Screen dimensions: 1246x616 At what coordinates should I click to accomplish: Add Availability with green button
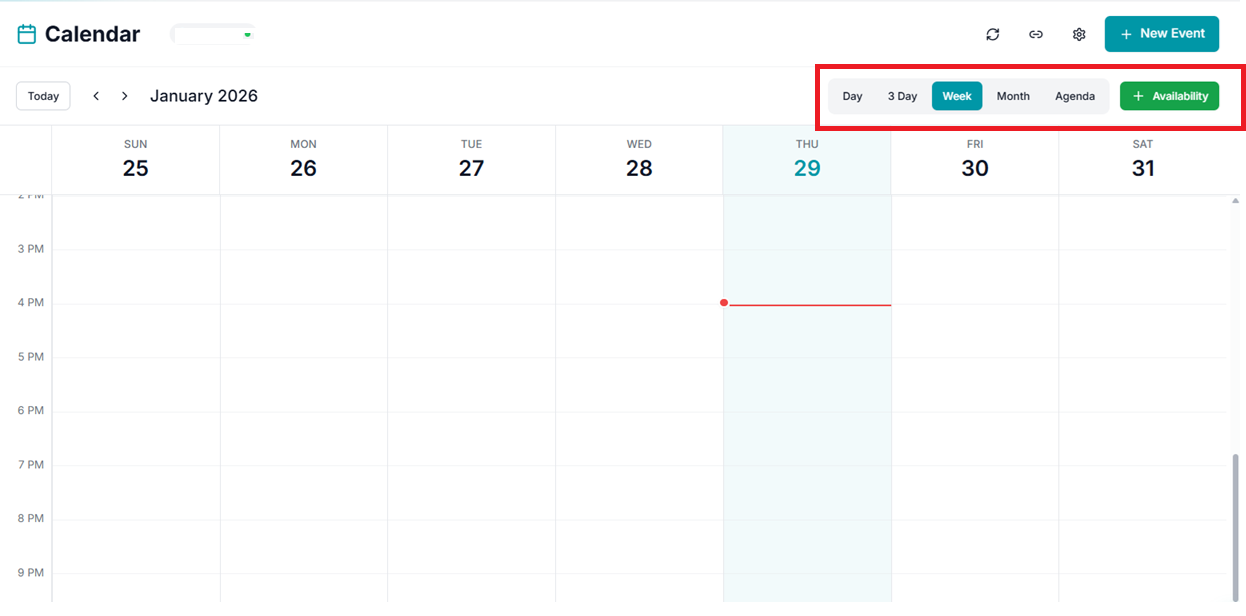1169,96
